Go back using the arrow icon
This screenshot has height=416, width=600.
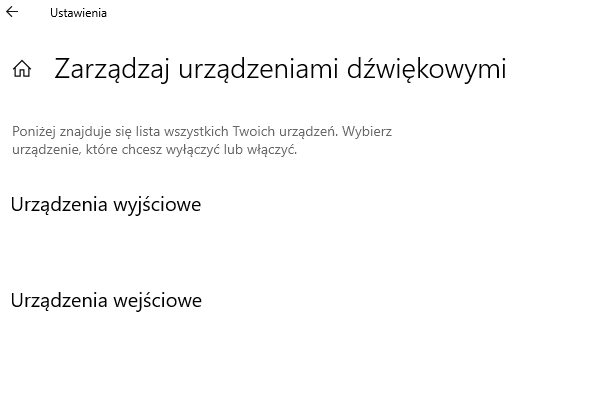[12, 12]
